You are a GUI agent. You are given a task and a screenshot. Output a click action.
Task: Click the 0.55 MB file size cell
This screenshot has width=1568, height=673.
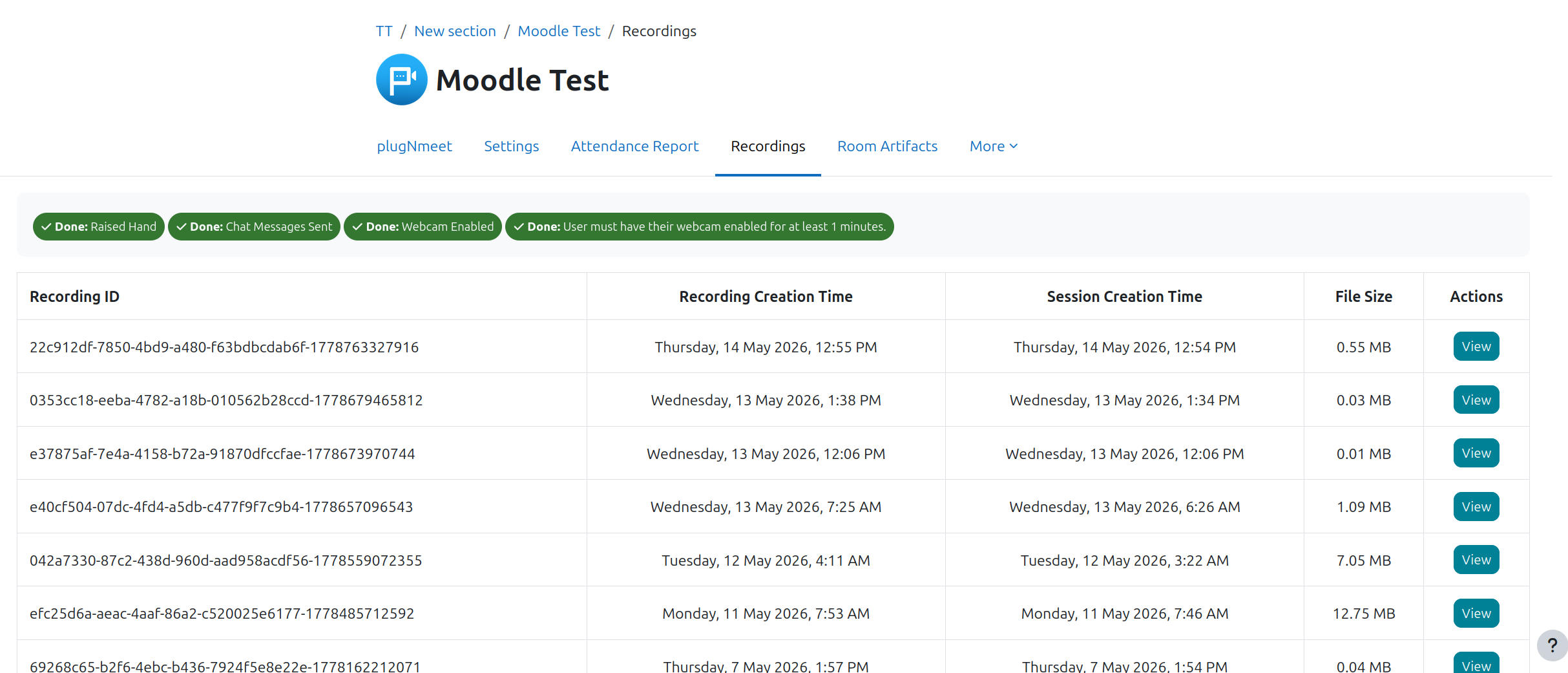(1363, 347)
